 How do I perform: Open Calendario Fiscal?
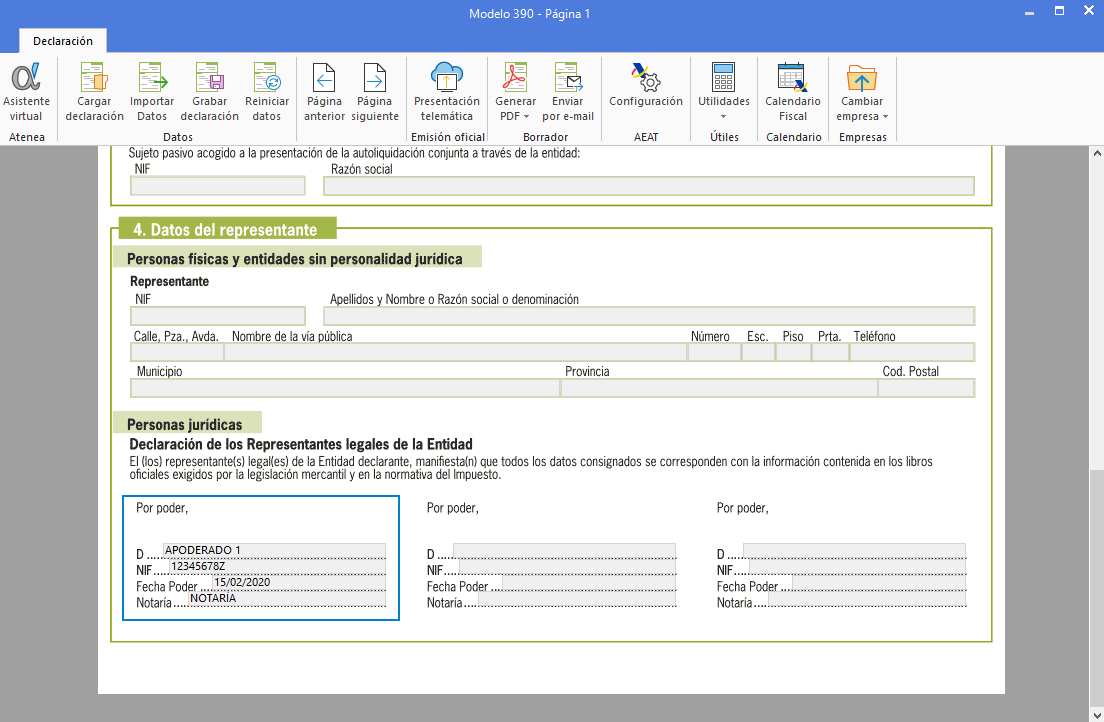tap(793, 92)
